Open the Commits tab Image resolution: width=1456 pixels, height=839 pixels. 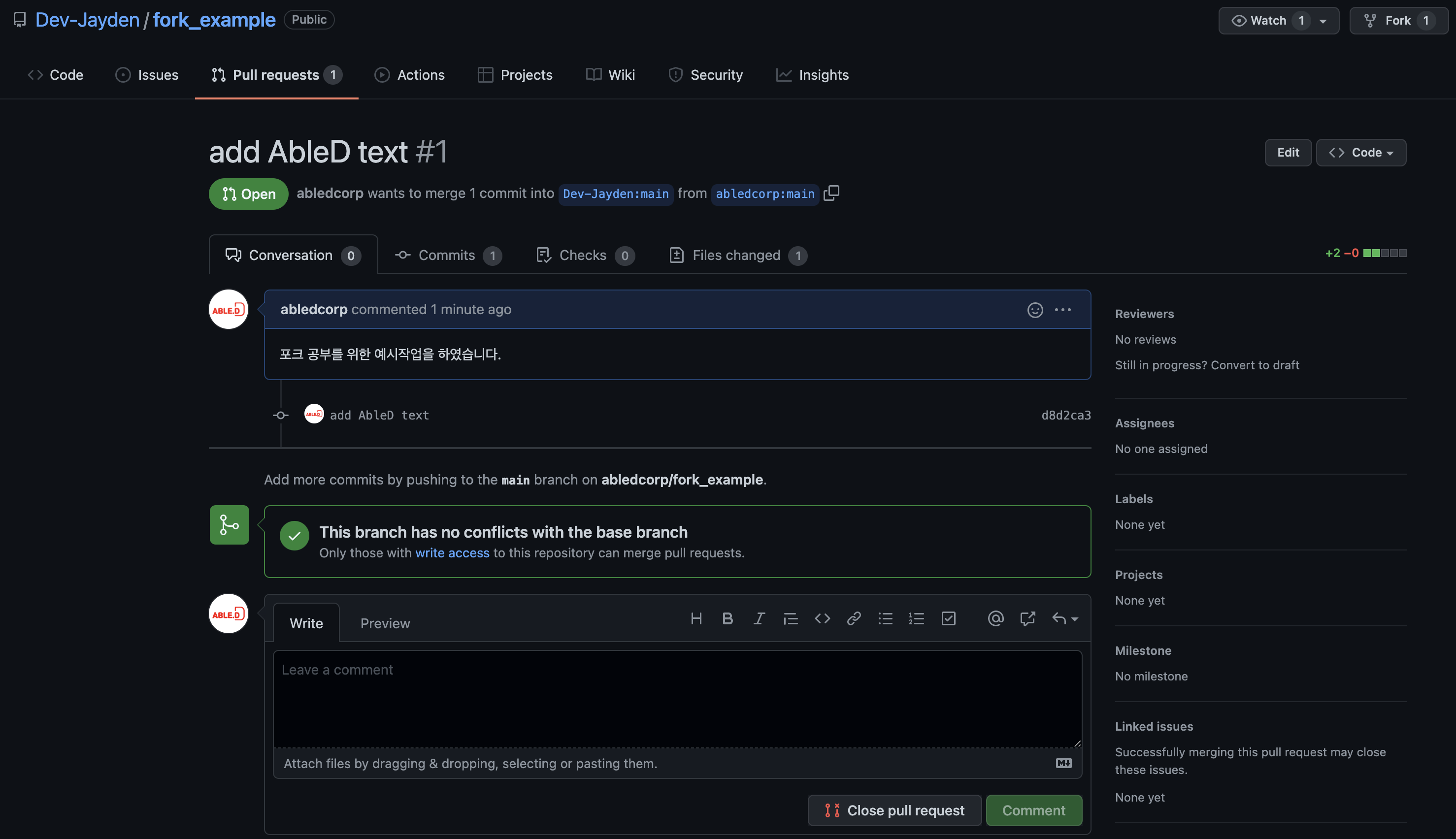pyautogui.click(x=447, y=255)
